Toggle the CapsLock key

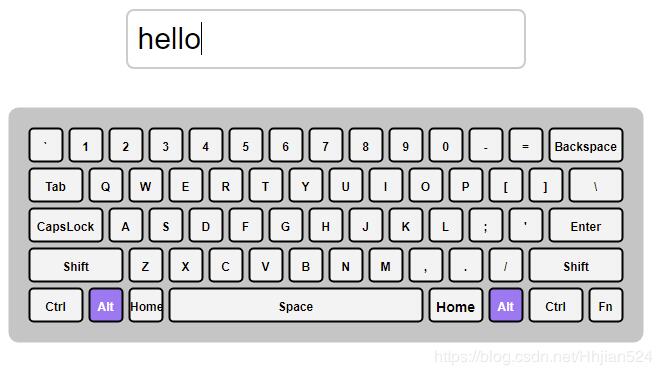coord(66,226)
